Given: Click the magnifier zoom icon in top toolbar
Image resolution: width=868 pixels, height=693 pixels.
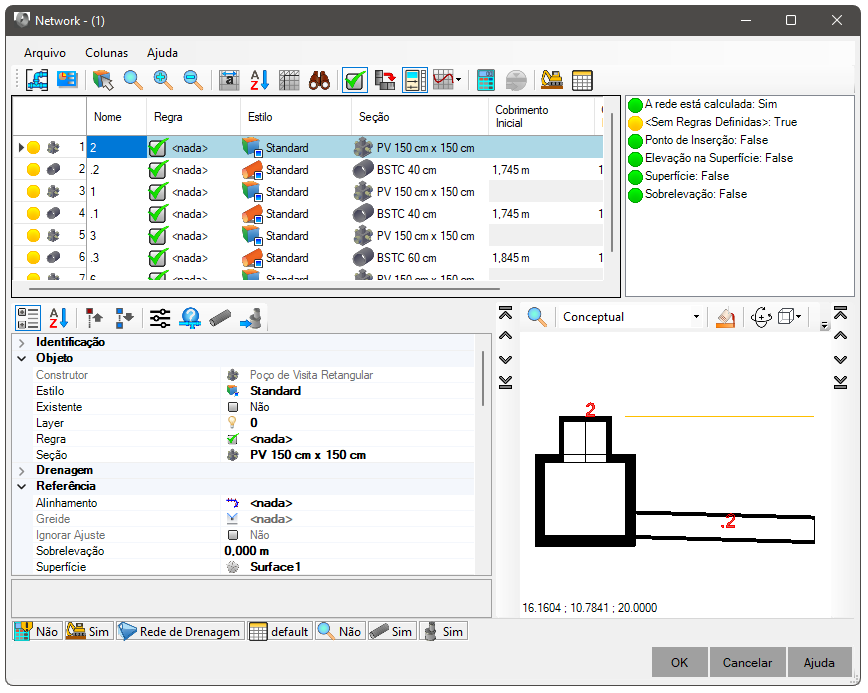Looking at the screenshot, I should (x=133, y=80).
